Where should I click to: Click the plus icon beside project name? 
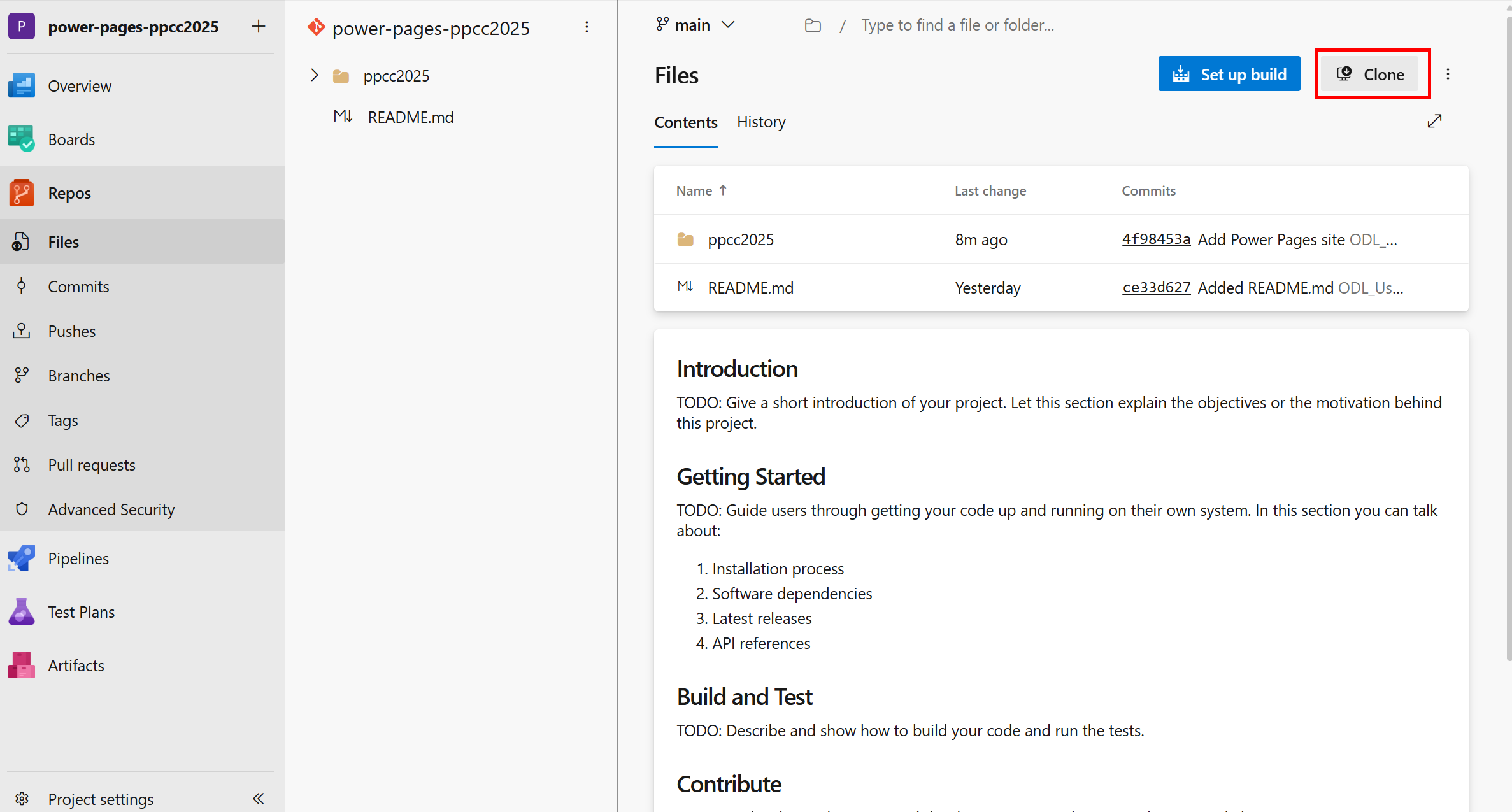tap(258, 27)
